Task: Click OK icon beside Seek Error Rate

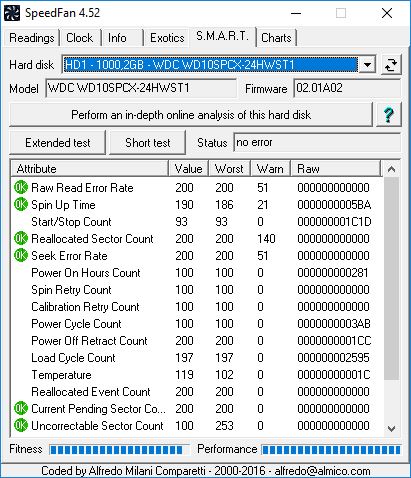Action: pyautogui.click(x=21, y=256)
